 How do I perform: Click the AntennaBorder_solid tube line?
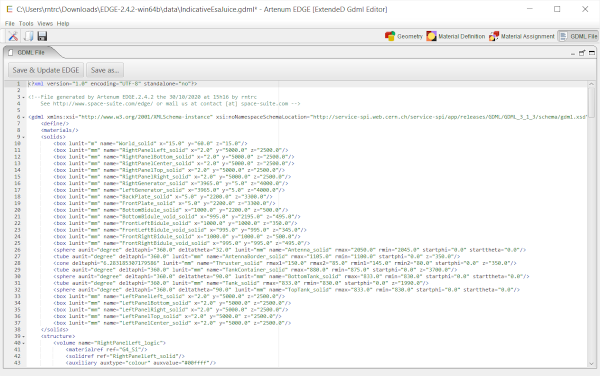pos(257,257)
